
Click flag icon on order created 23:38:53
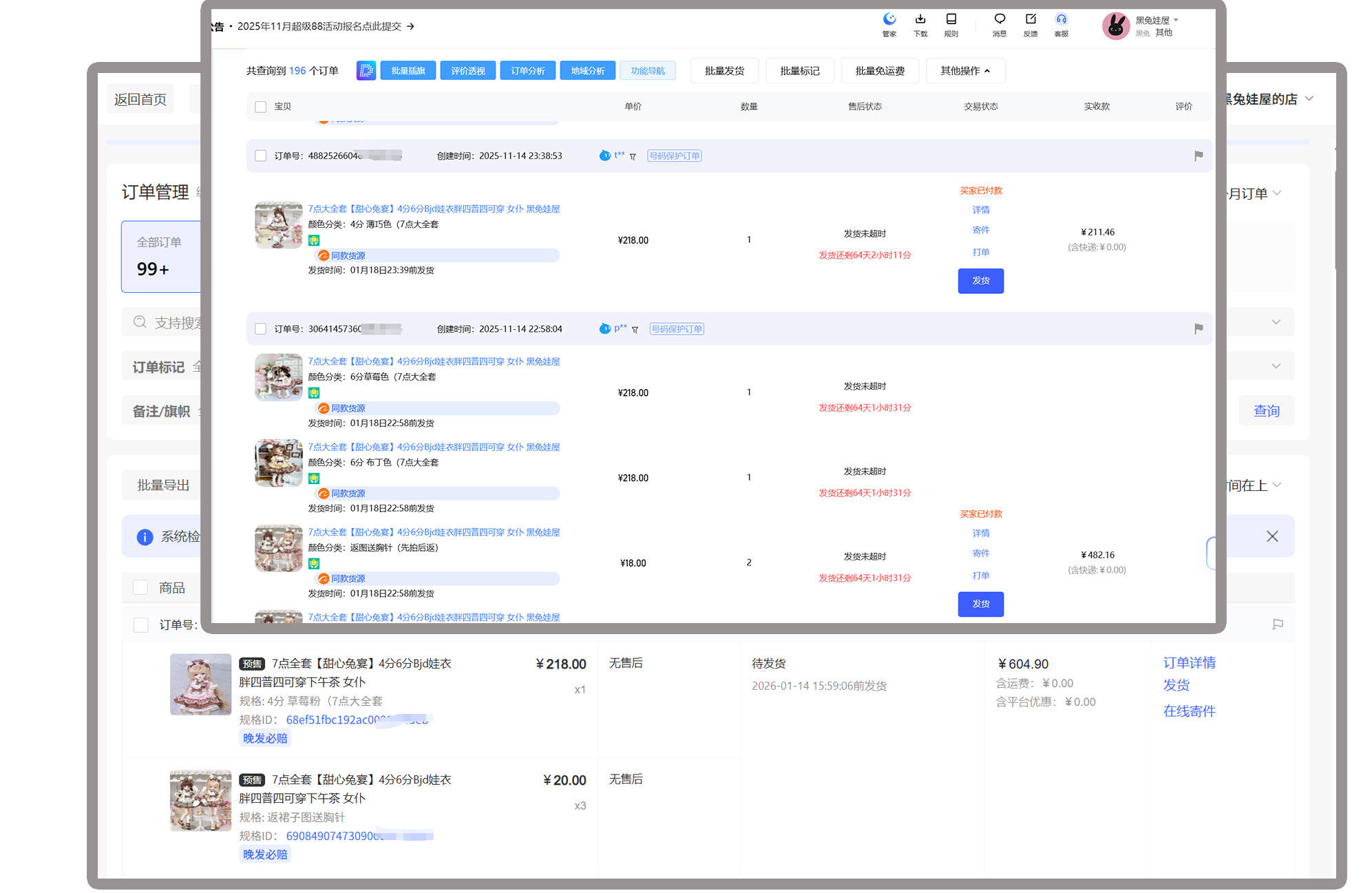[x=1199, y=156]
